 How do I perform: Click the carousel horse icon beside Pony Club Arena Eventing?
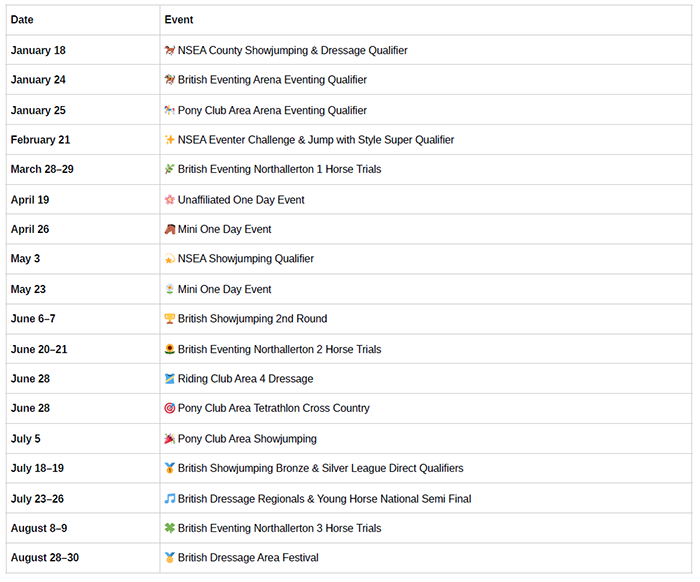point(170,110)
